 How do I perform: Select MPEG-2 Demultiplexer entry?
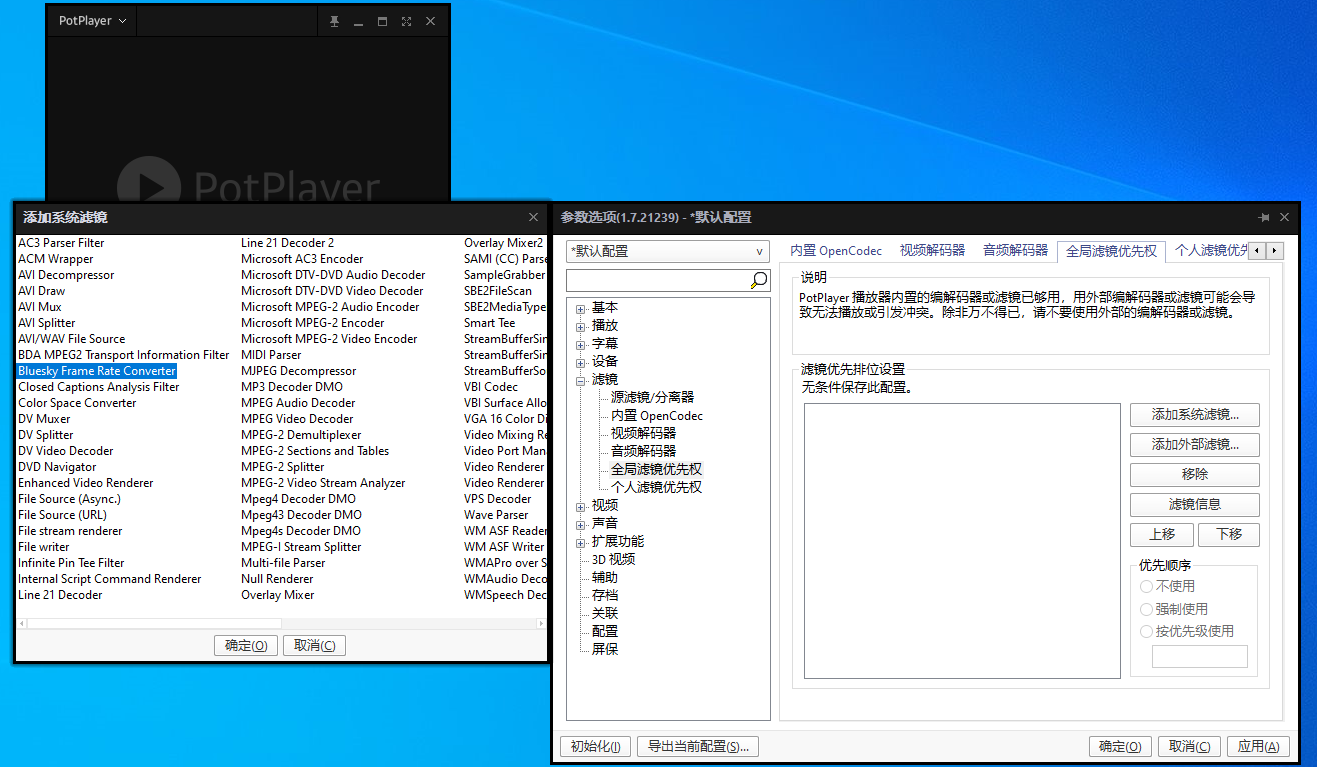301,435
